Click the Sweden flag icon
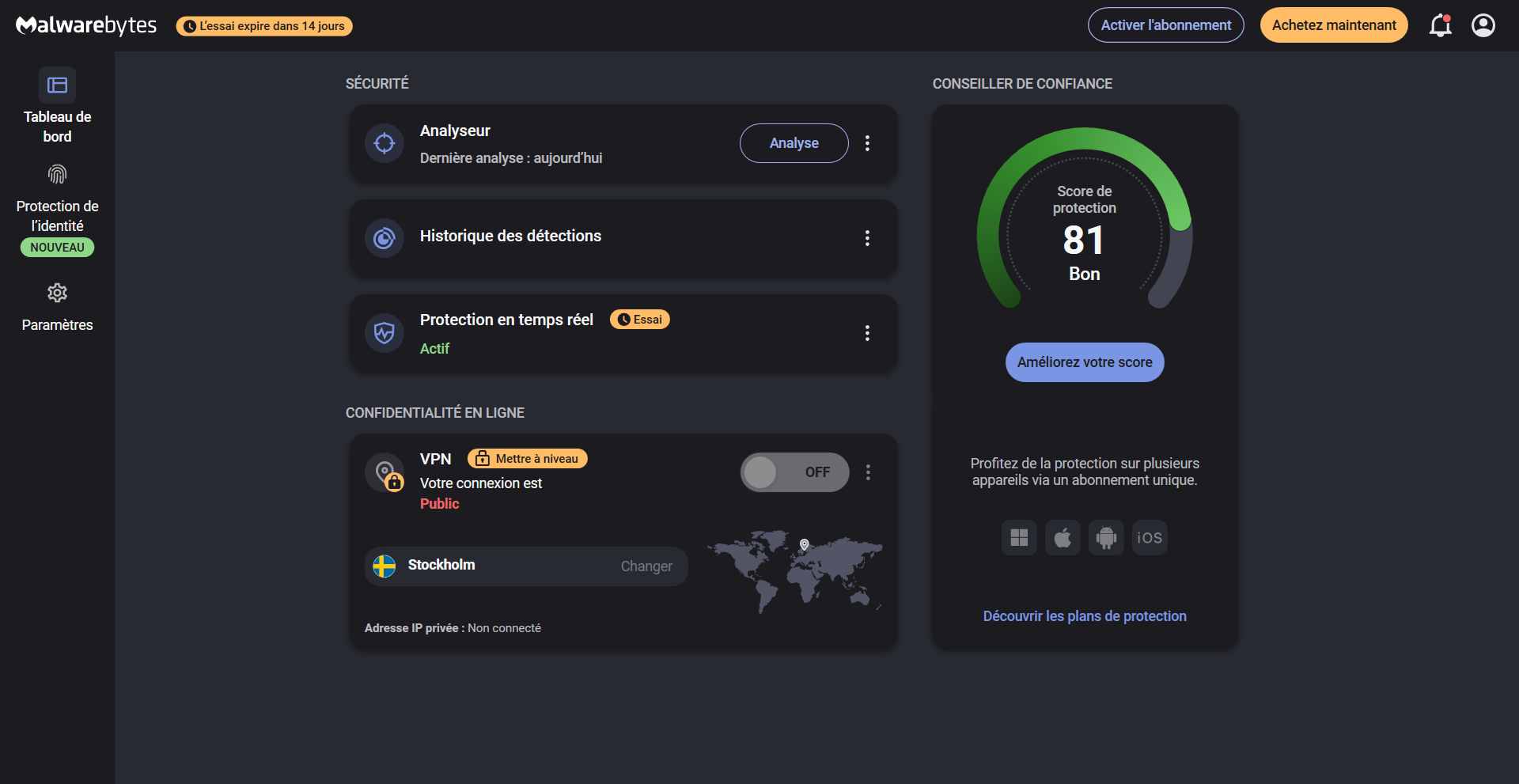This screenshot has height=784, width=1519. click(x=384, y=566)
